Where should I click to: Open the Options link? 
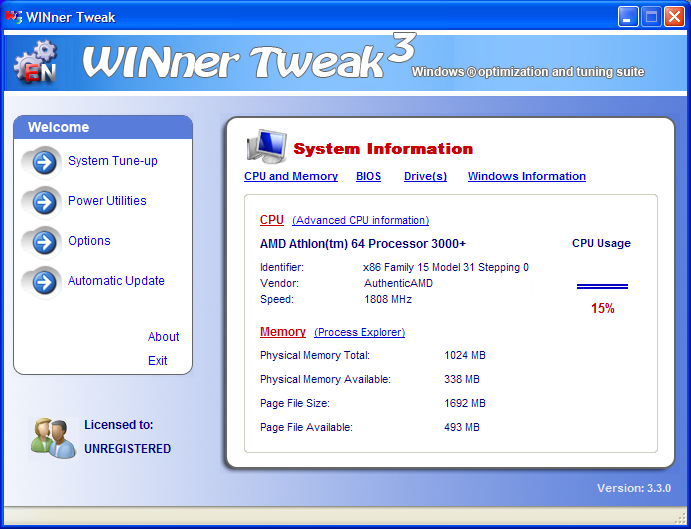89,241
